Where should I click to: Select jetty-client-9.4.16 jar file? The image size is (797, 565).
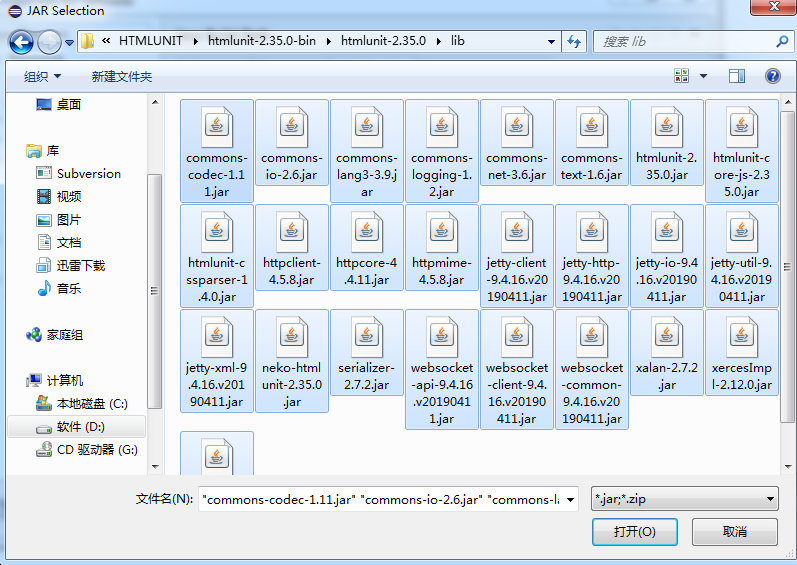517,256
